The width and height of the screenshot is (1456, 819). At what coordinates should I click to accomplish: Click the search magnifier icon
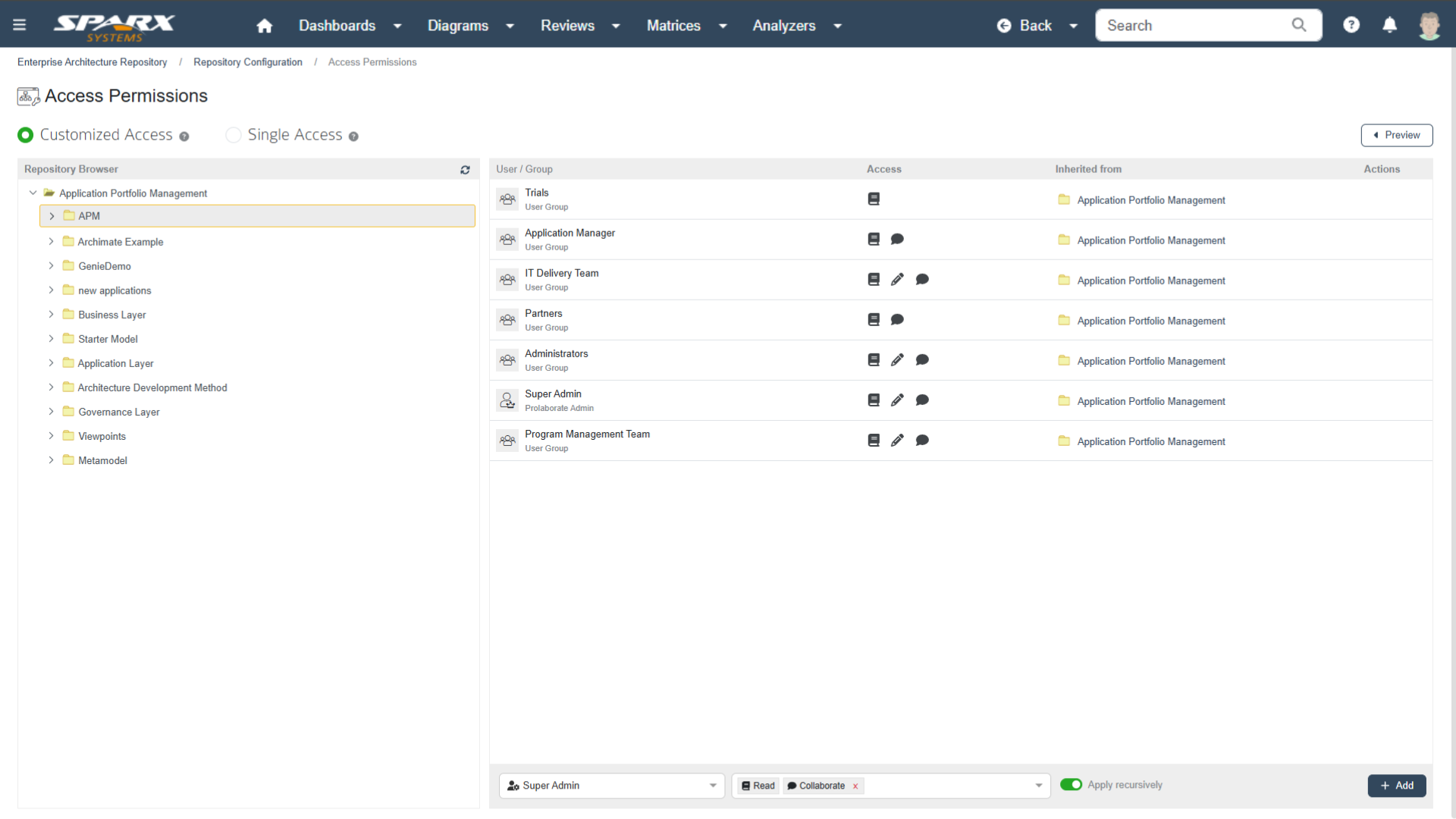(1299, 25)
